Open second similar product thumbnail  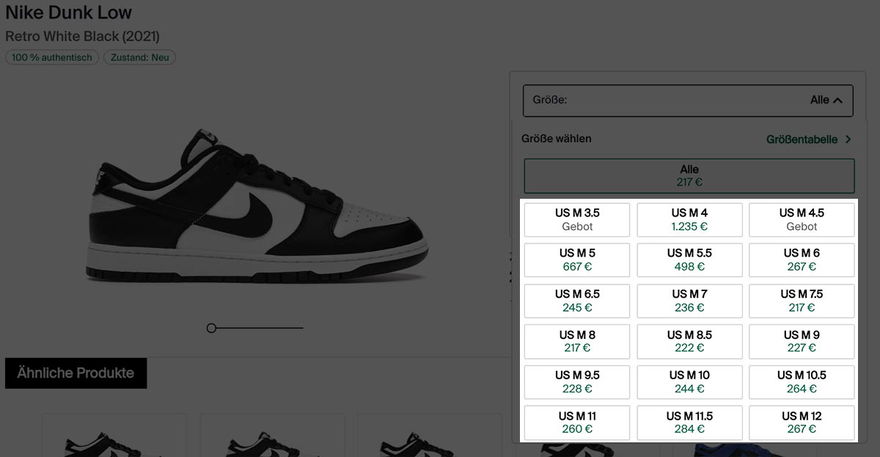273,436
